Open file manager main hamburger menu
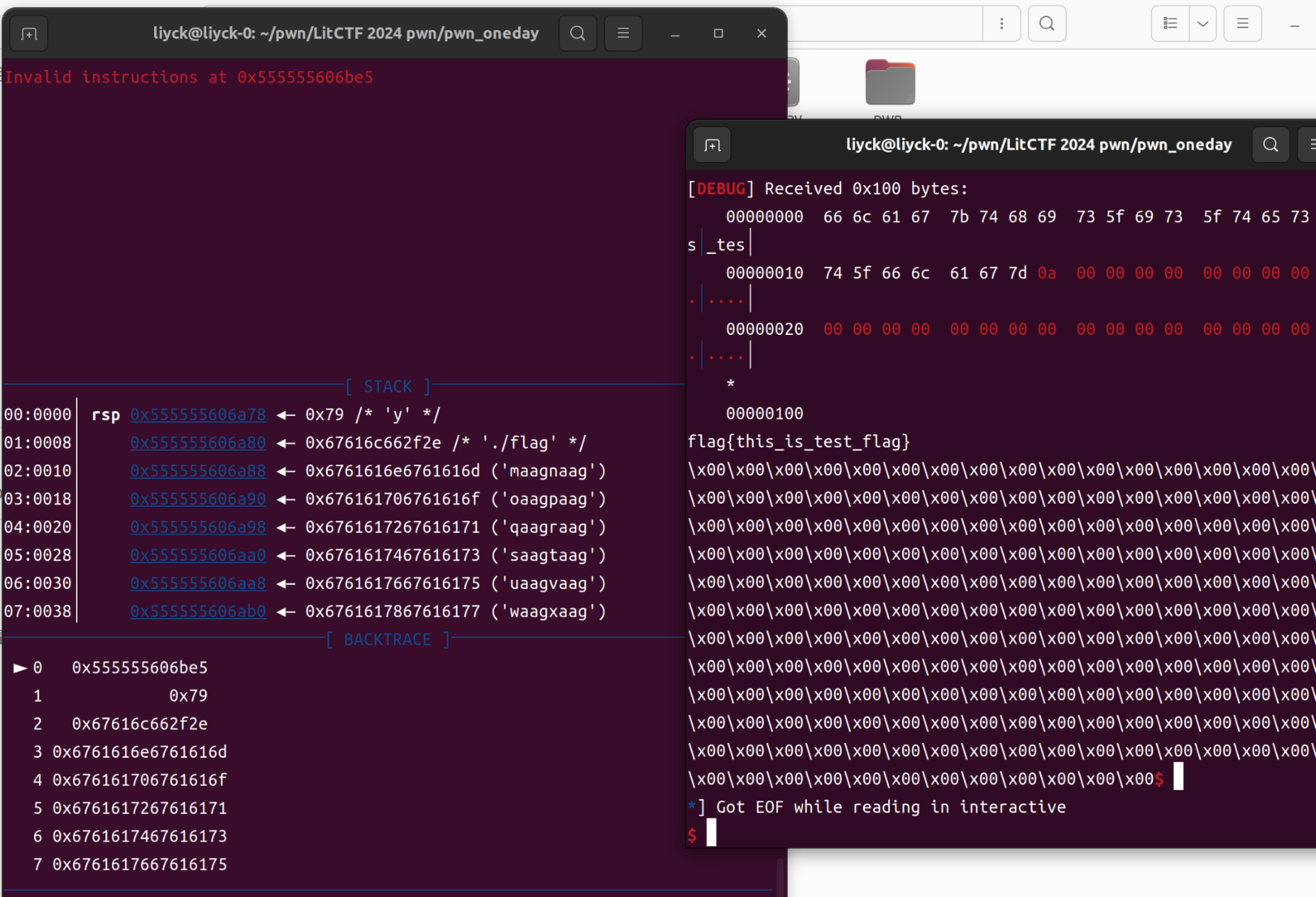 coord(1242,23)
